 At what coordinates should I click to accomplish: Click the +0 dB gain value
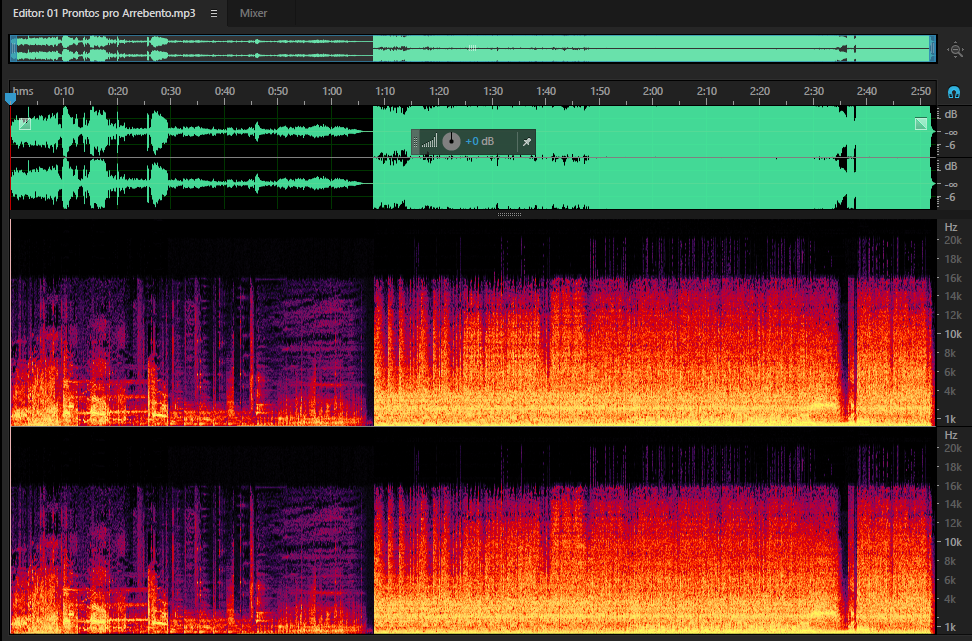(x=480, y=141)
